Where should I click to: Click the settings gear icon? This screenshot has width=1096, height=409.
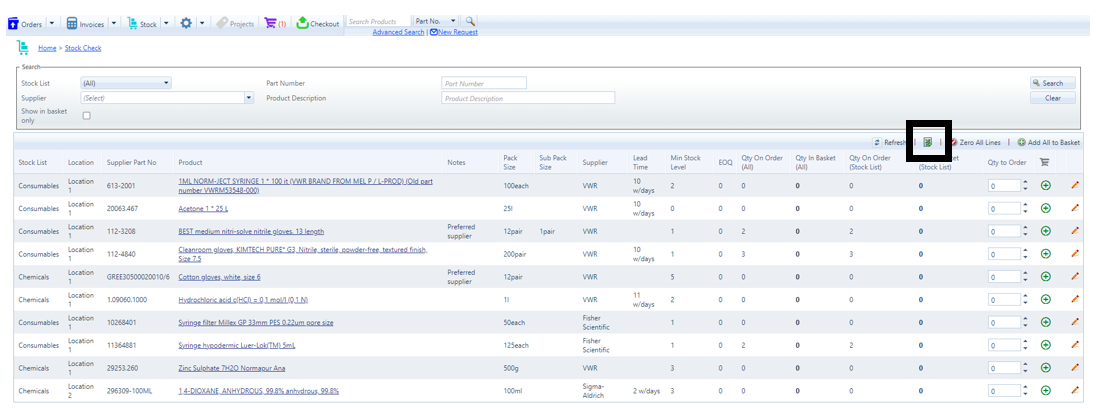click(186, 23)
